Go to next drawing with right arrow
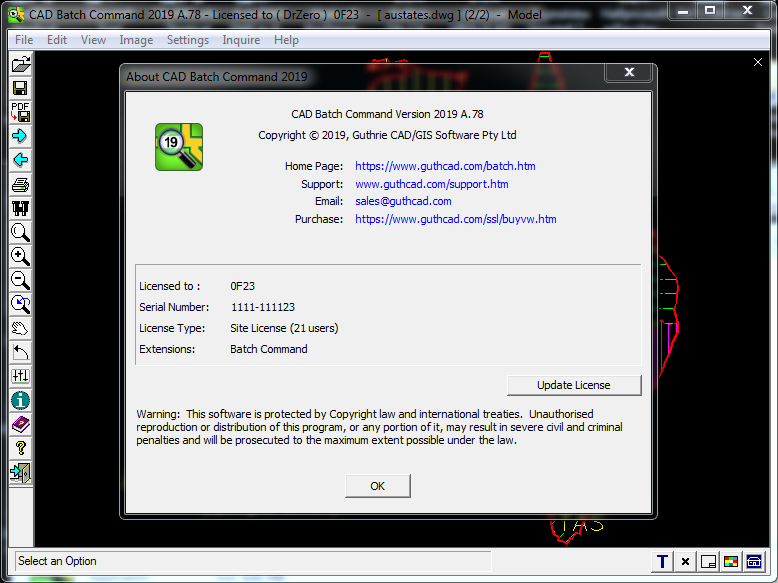The height and width of the screenshot is (583, 778). (x=21, y=136)
